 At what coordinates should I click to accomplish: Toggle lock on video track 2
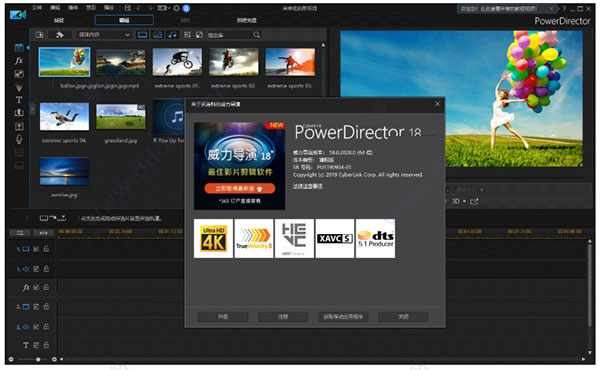point(46,306)
